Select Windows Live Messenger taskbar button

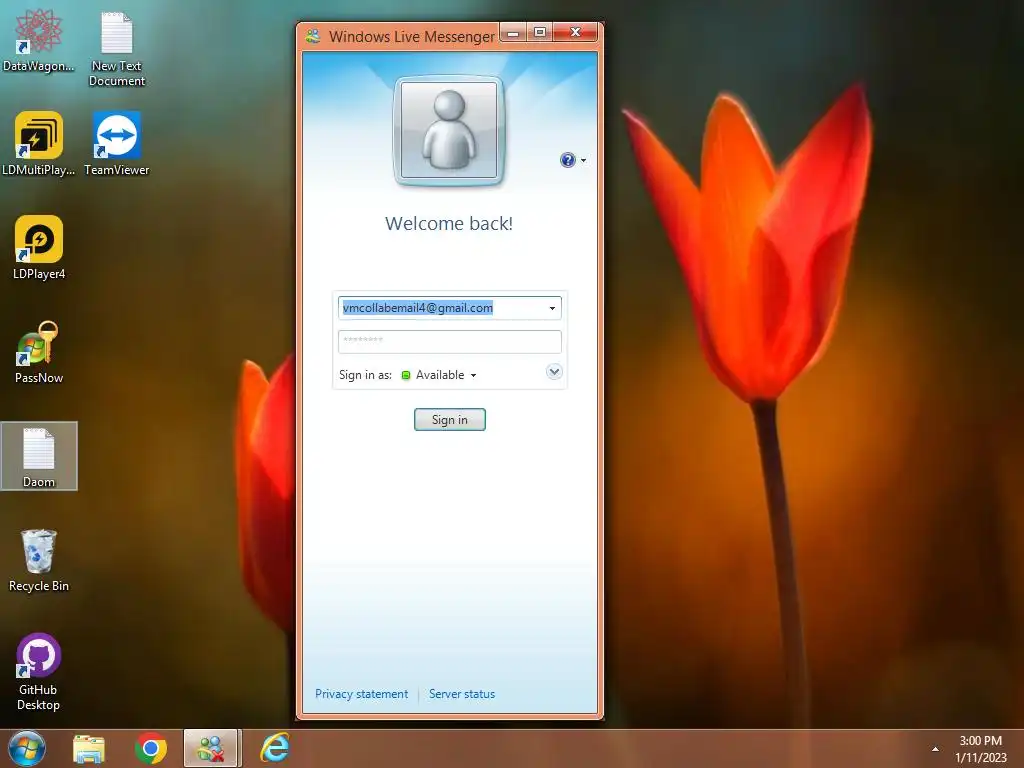(211, 748)
